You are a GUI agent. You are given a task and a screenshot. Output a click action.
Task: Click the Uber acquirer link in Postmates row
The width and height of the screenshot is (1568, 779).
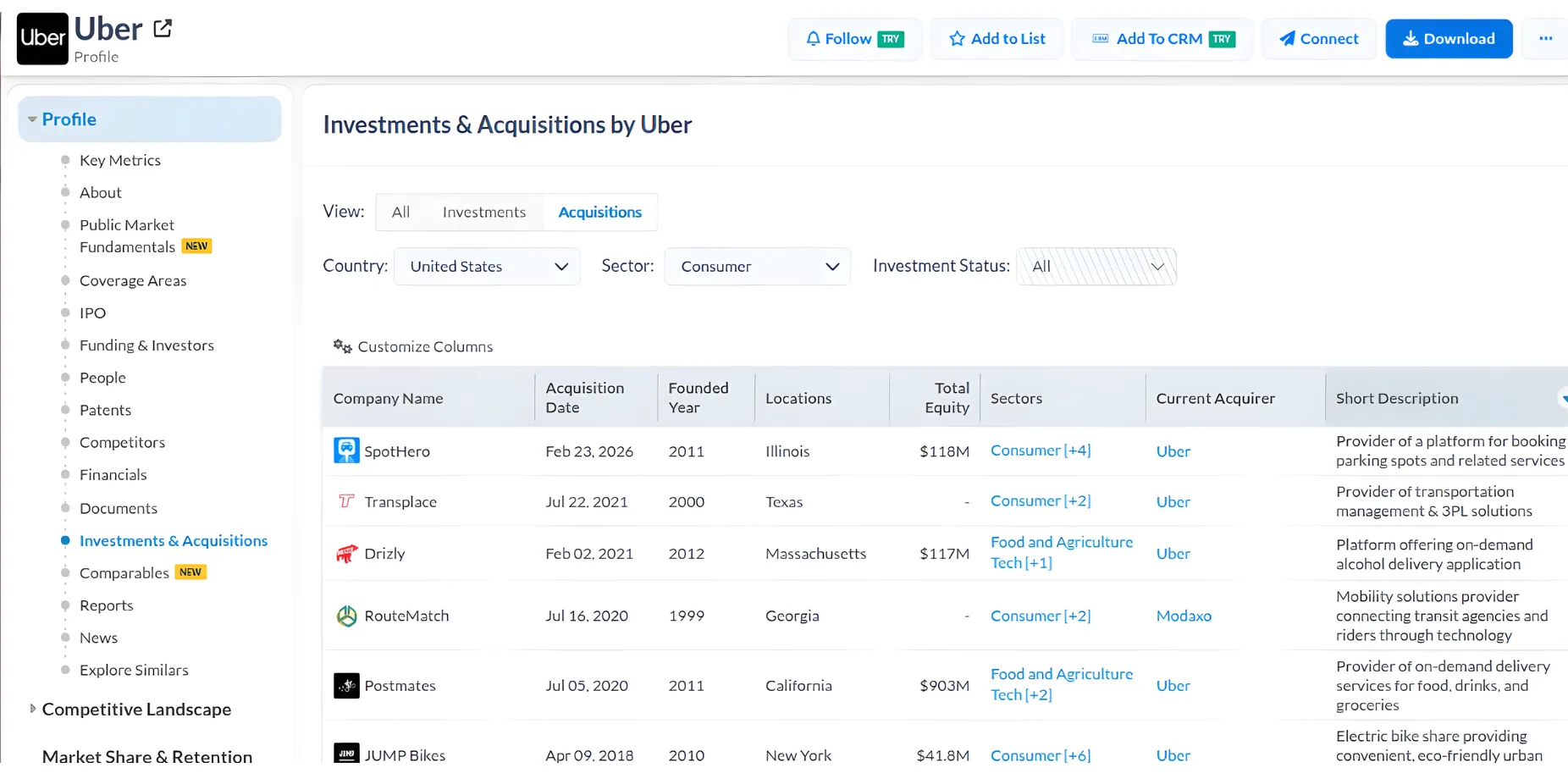point(1173,686)
